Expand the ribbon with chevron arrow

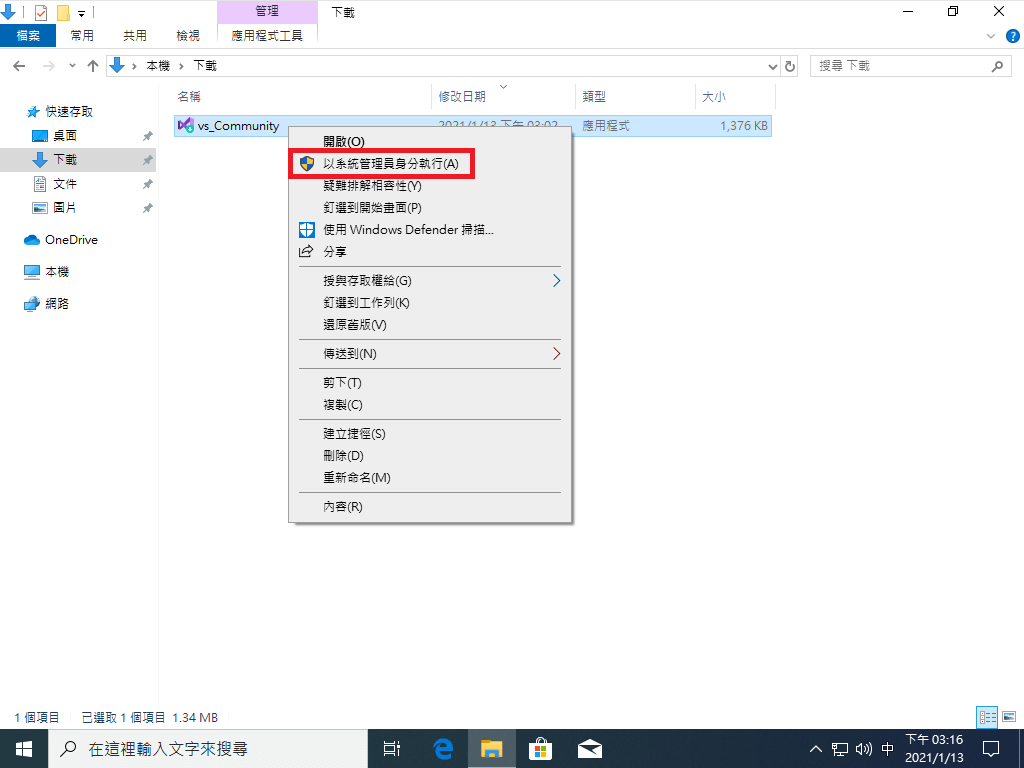(x=991, y=35)
